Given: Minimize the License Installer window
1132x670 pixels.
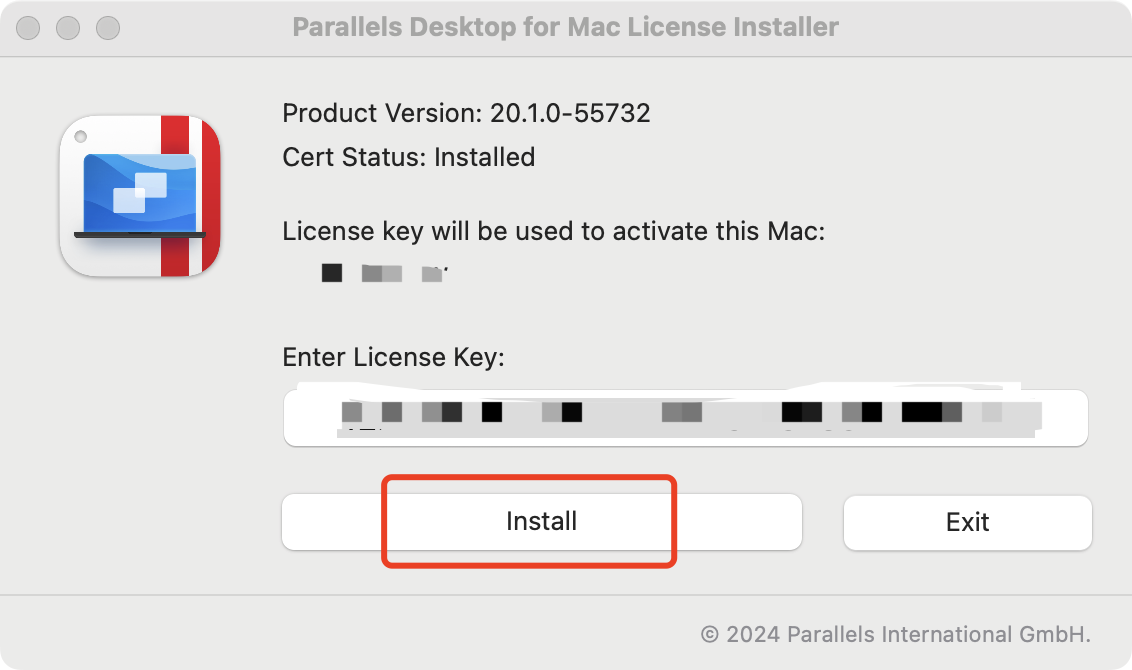Looking at the screenshot, I should pyautogui.click(x=68, y=27).
